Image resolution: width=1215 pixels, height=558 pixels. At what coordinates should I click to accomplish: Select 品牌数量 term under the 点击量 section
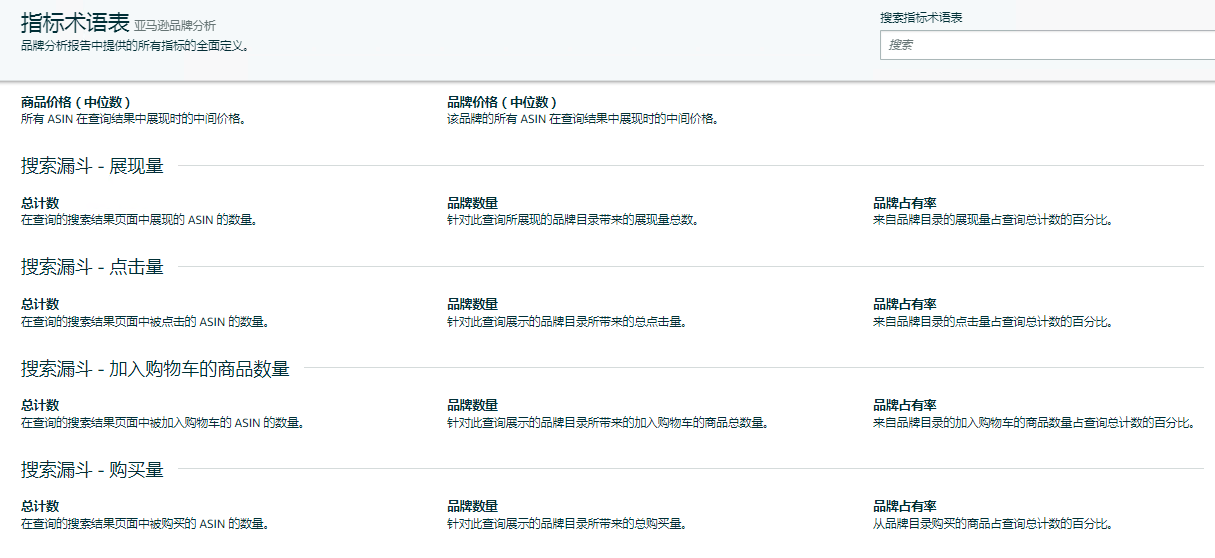472,304
